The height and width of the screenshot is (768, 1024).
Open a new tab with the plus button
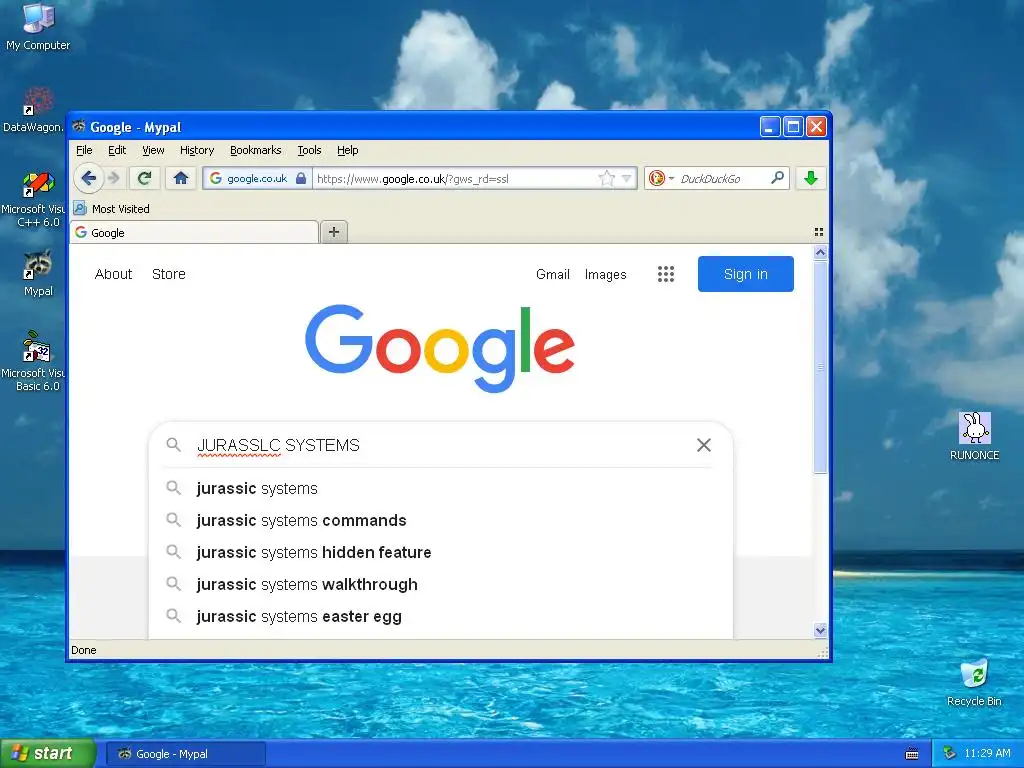pyautogui.click(x=334, y=232)
